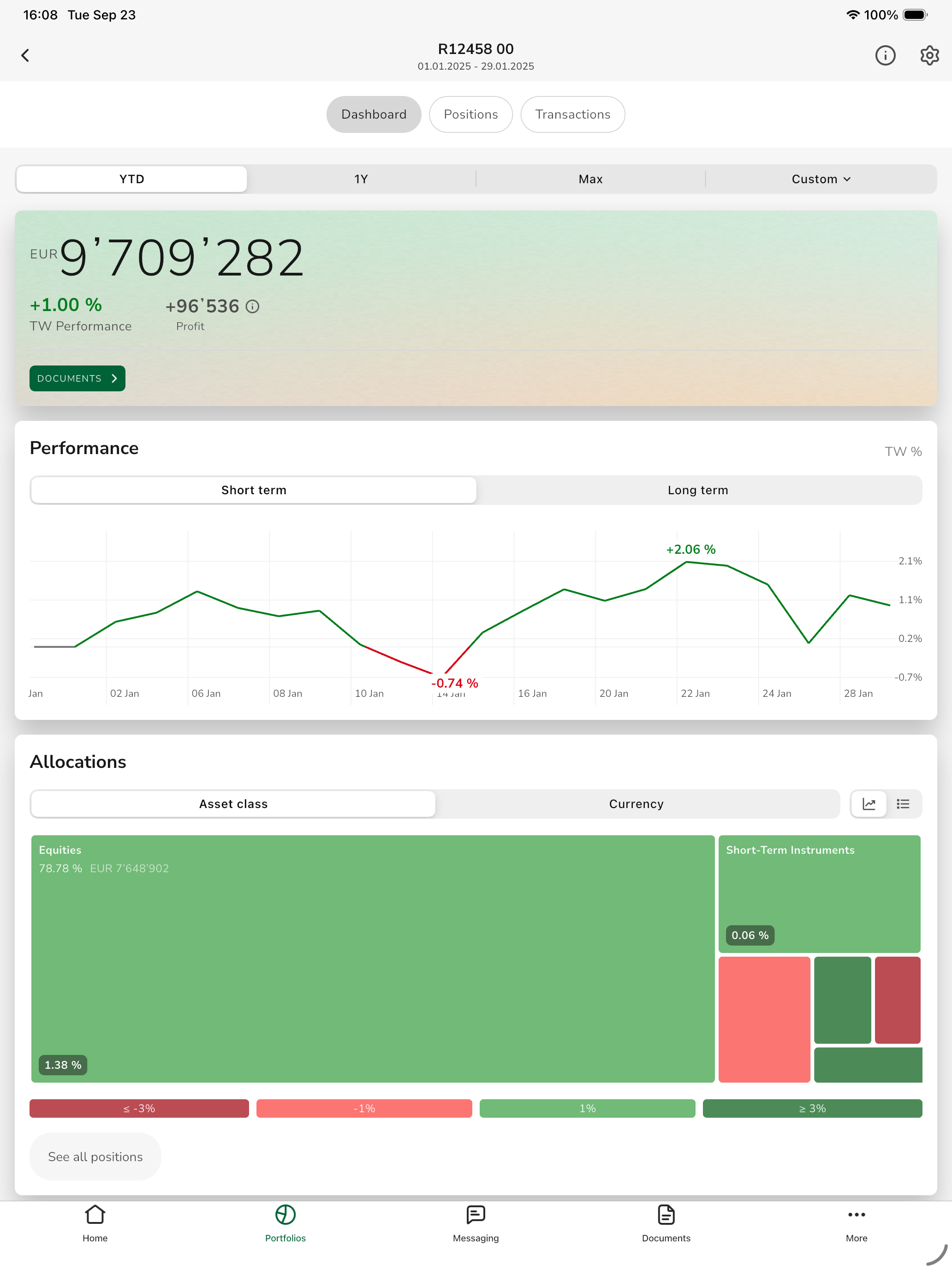
Task: Show Long term performance
Action: (x=698, y=490)
